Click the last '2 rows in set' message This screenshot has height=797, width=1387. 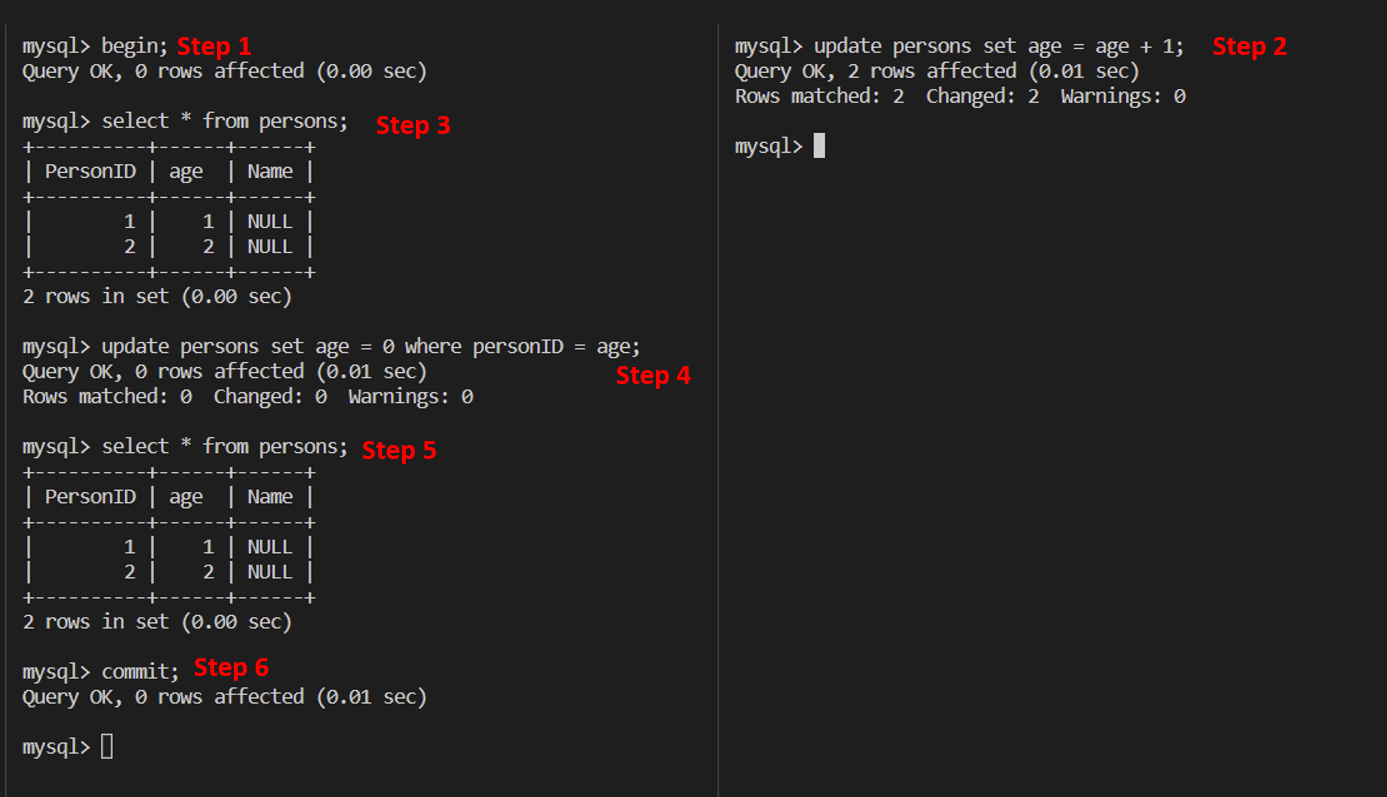tap(157, 621)
